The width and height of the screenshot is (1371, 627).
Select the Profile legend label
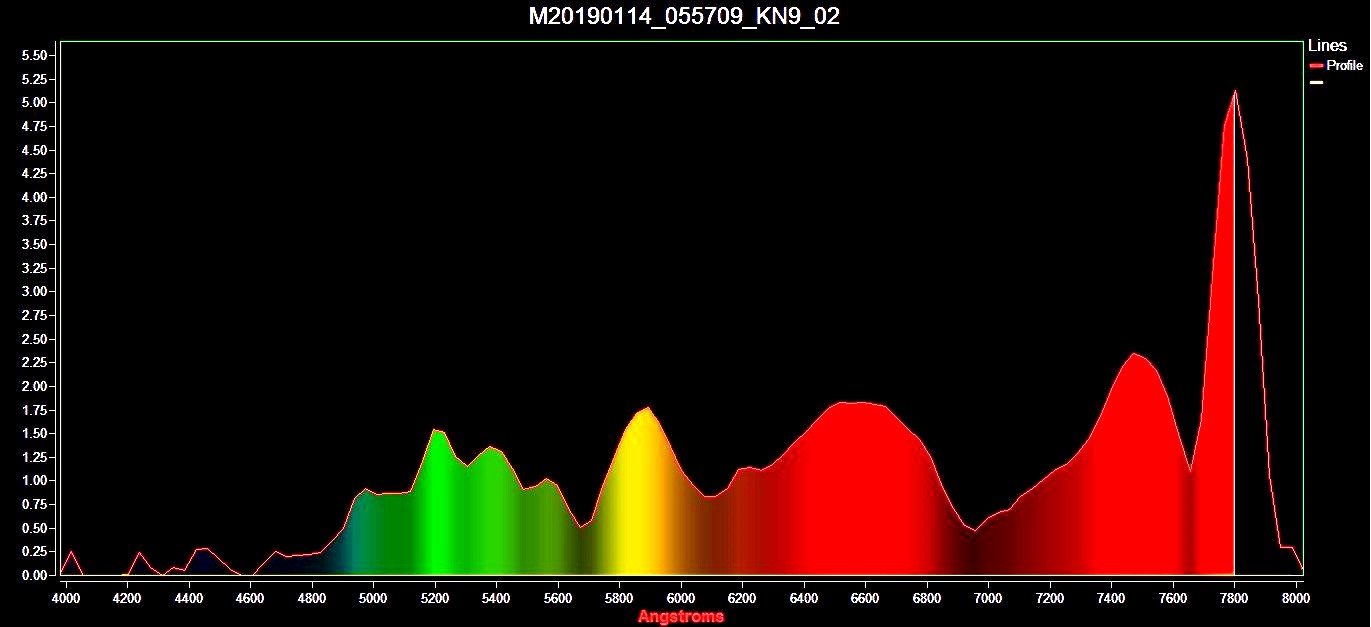(x=1344, y=66)
